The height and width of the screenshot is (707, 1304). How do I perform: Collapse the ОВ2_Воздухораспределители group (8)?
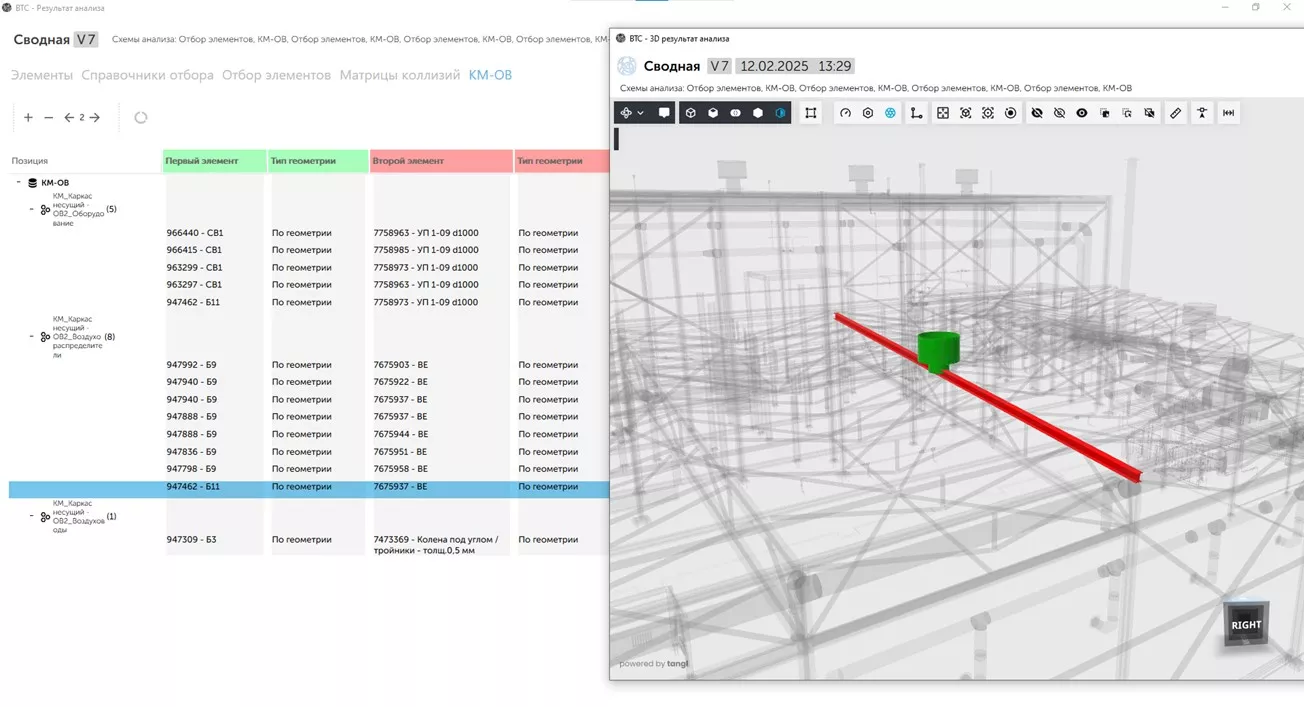tap(32, 337)
